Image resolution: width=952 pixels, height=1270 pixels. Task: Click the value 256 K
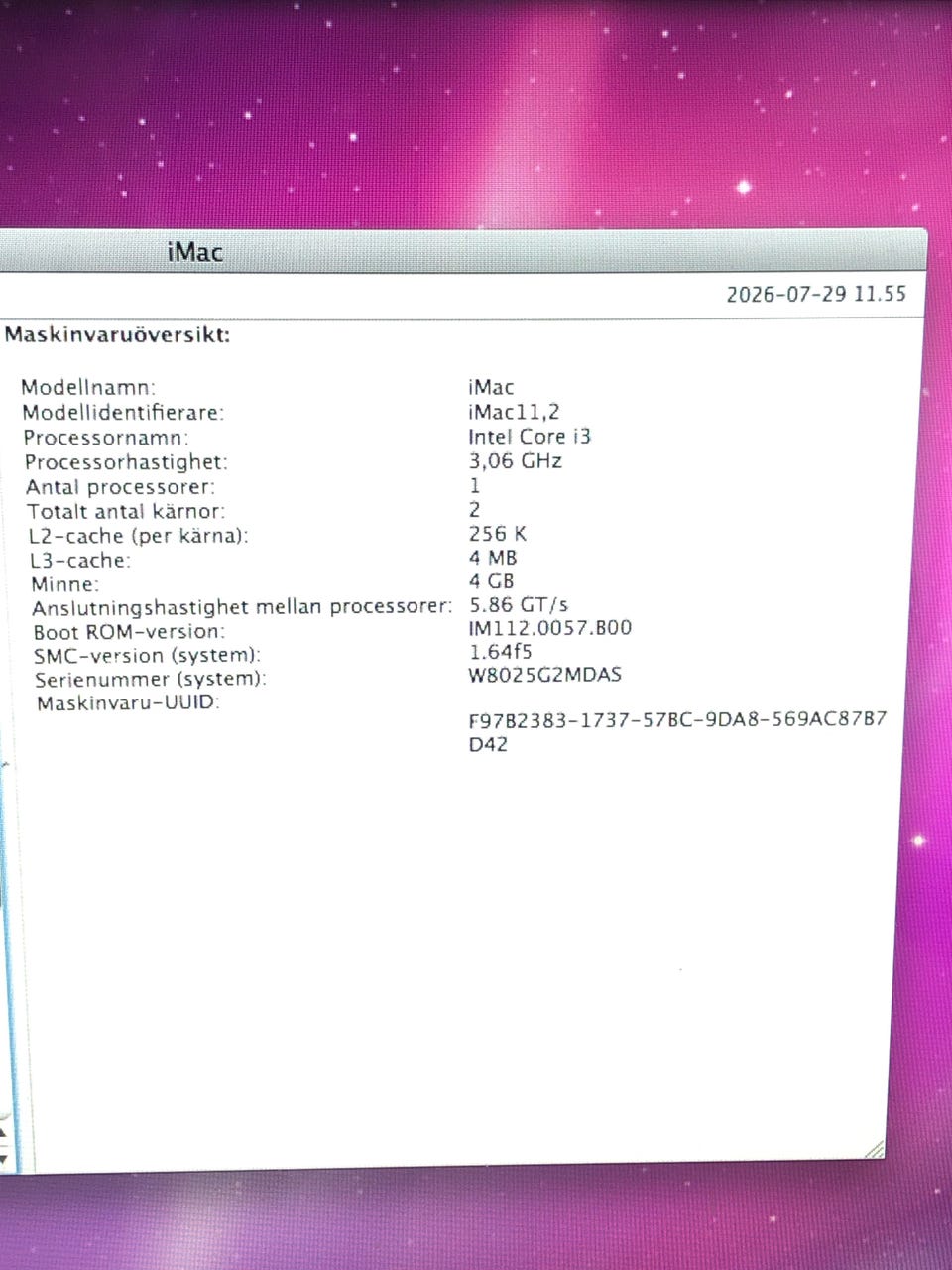(x=498, y=534)
